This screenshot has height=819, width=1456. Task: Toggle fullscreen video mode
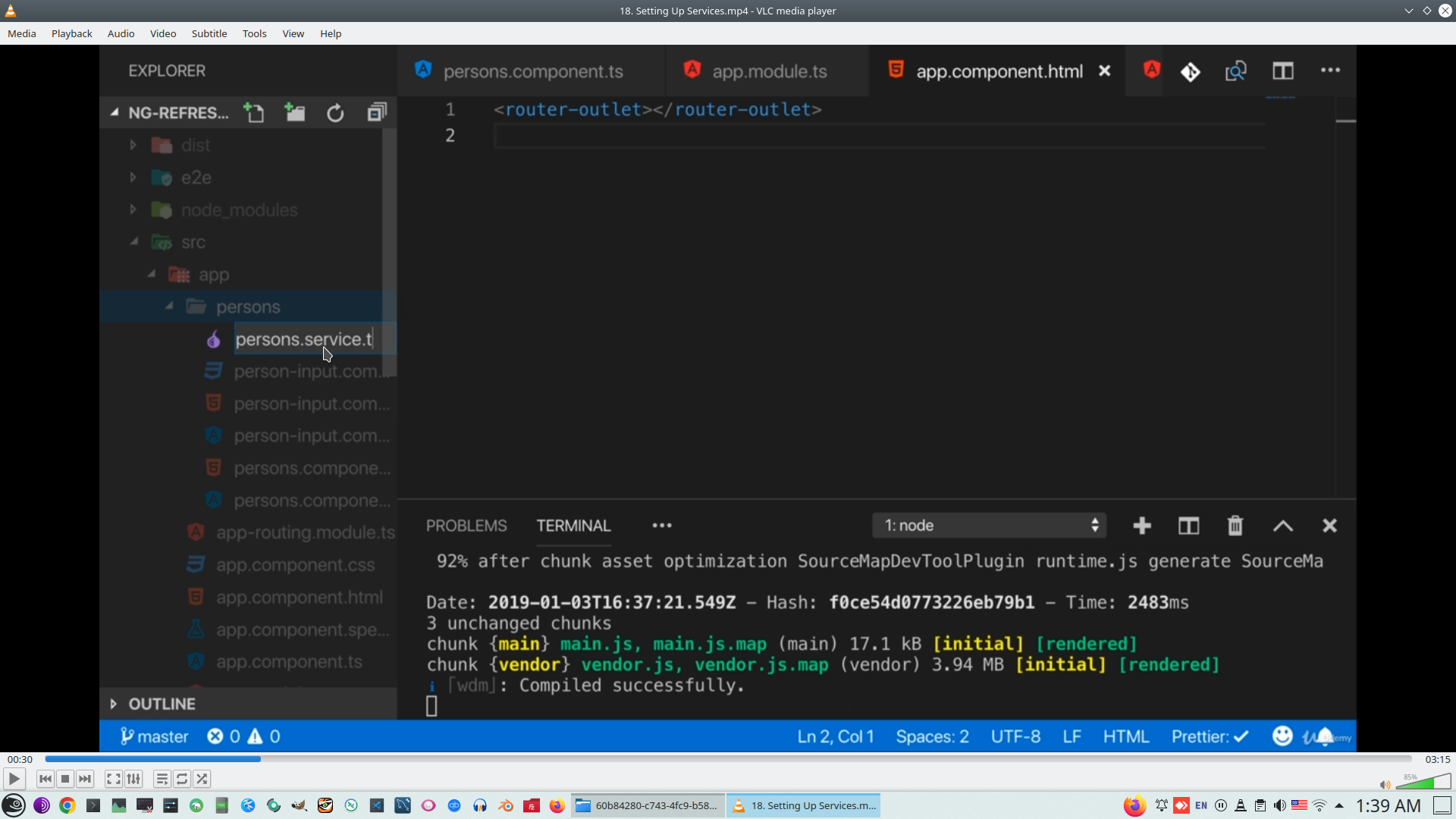coord(114,779)
